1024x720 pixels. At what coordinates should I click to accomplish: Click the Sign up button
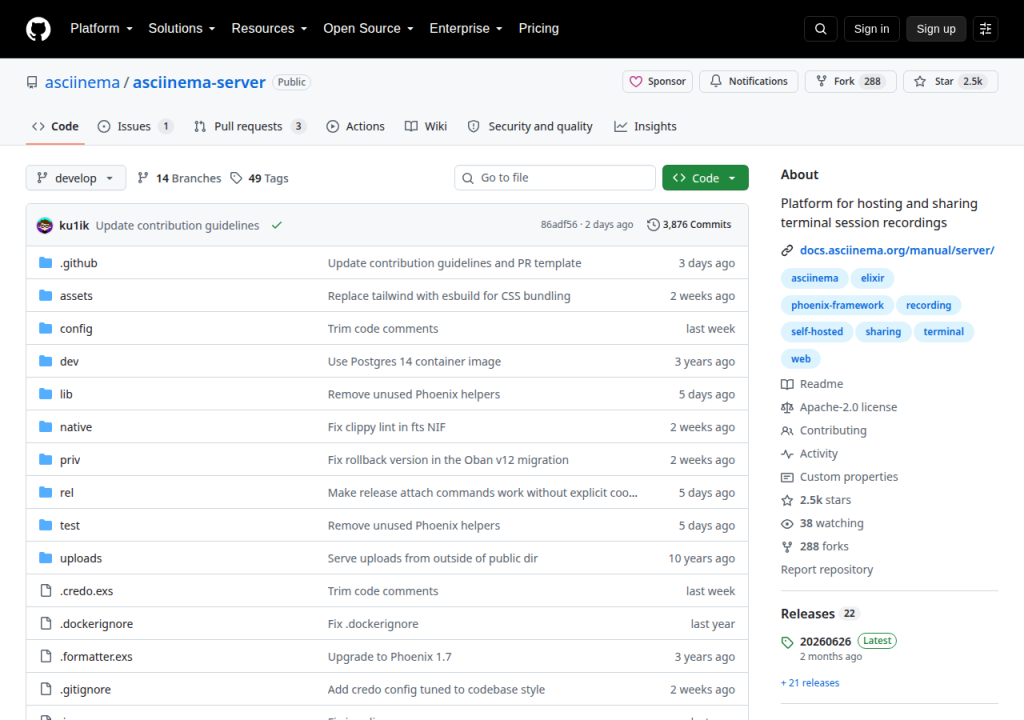pos(936,29)
